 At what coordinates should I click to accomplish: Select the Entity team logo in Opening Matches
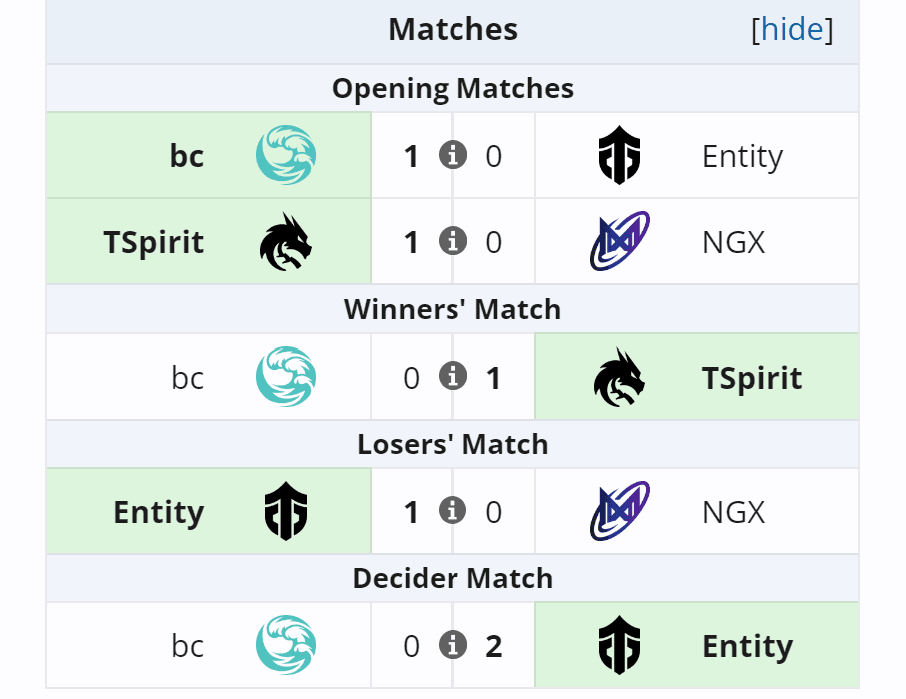620,155
